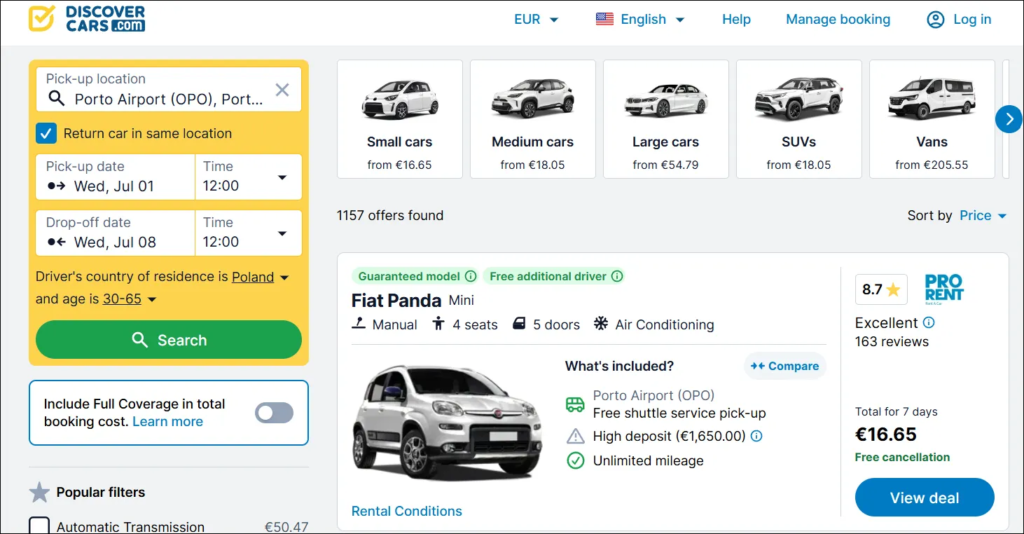
Task: Click the Pick-up location input field
Action: 168,89
